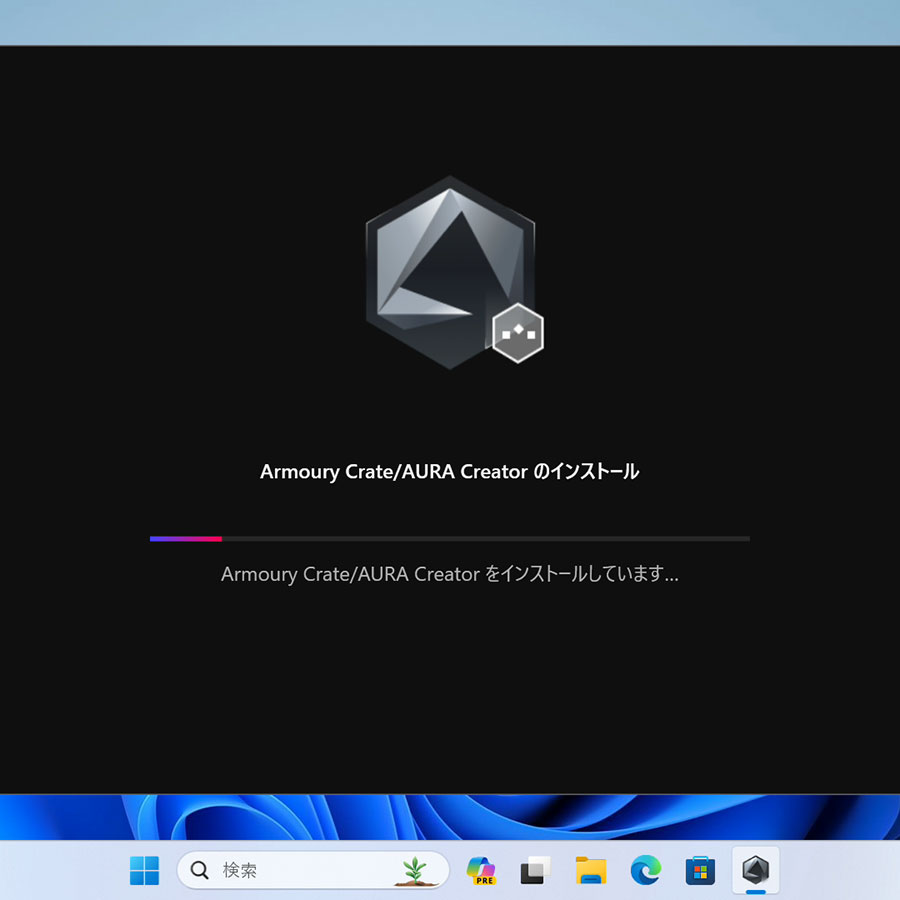Click the installation progress bar

(449, 538)
